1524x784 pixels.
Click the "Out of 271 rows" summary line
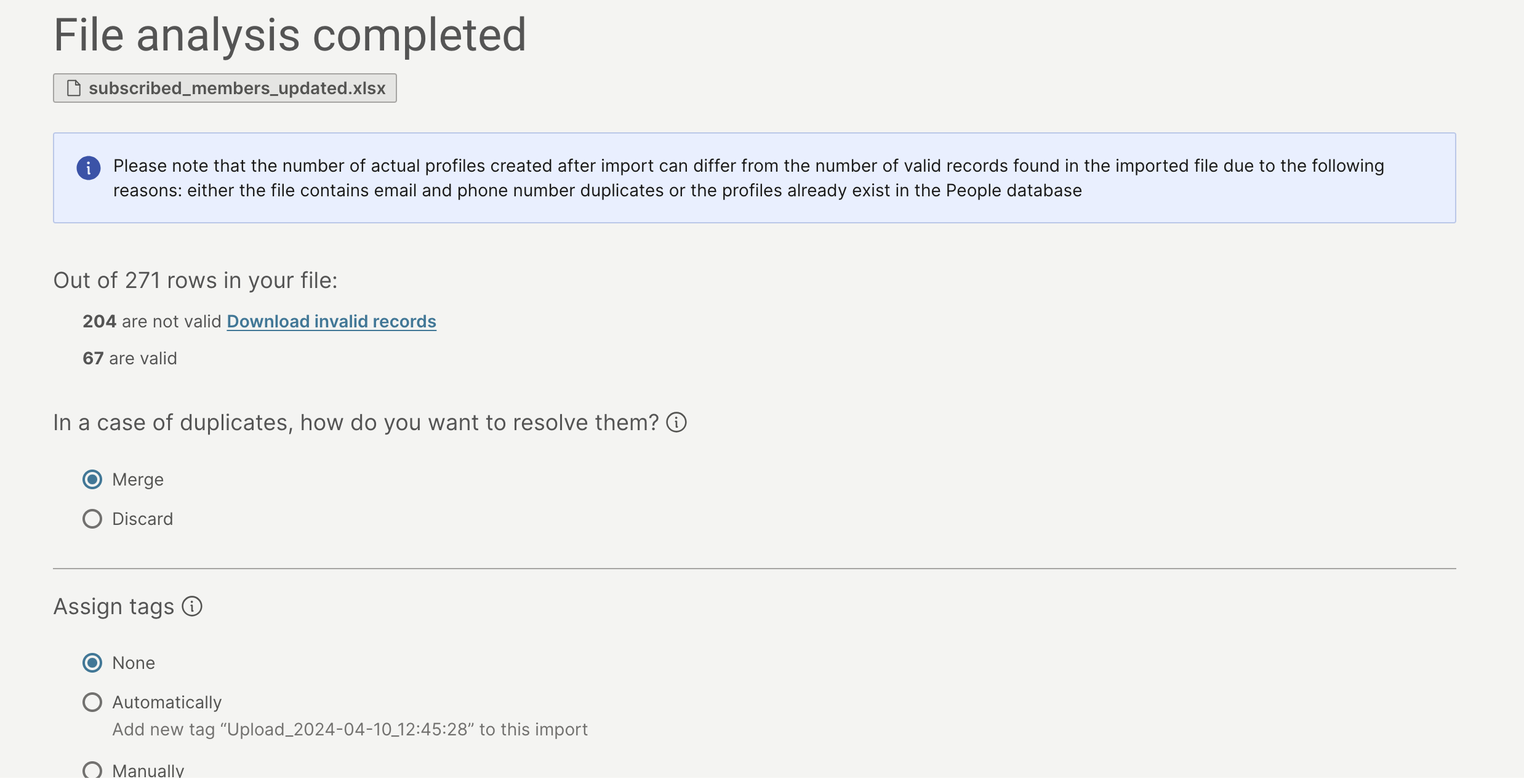pos(195,281)
